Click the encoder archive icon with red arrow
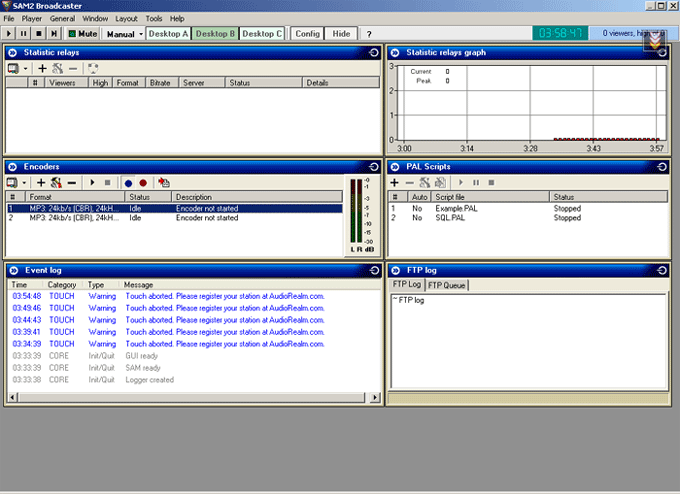 point(164,183)
